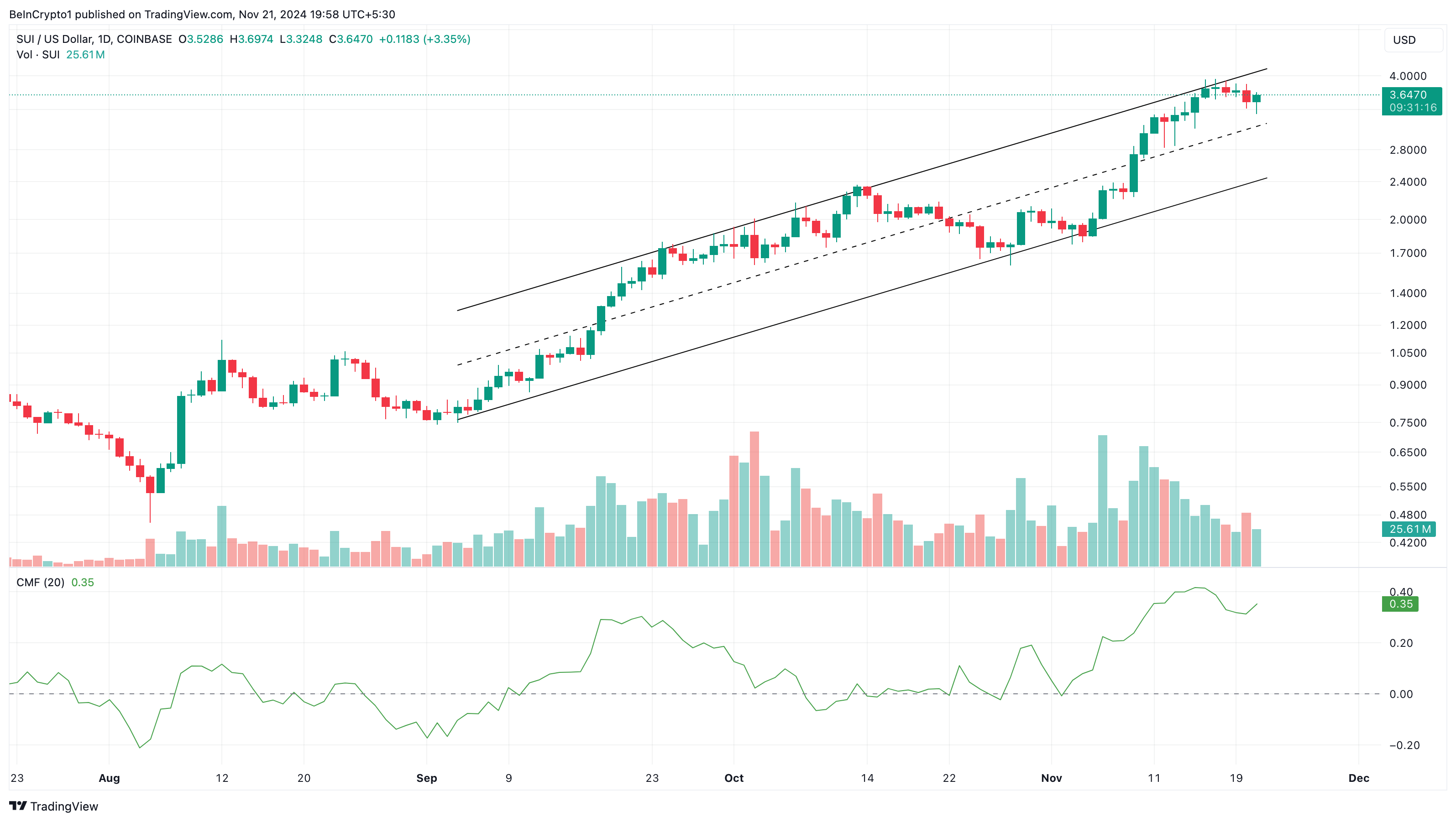Click the TradingView text at bottom left
This screenshot has height=822, width=1456.
64,806
